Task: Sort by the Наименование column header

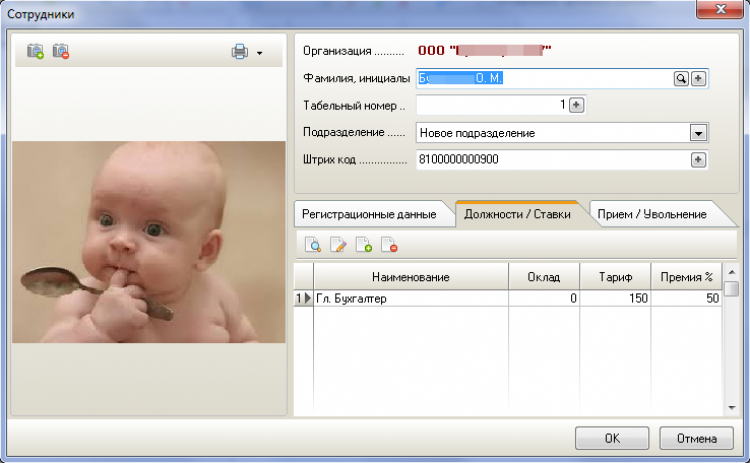Action: (x=411, y=277)
